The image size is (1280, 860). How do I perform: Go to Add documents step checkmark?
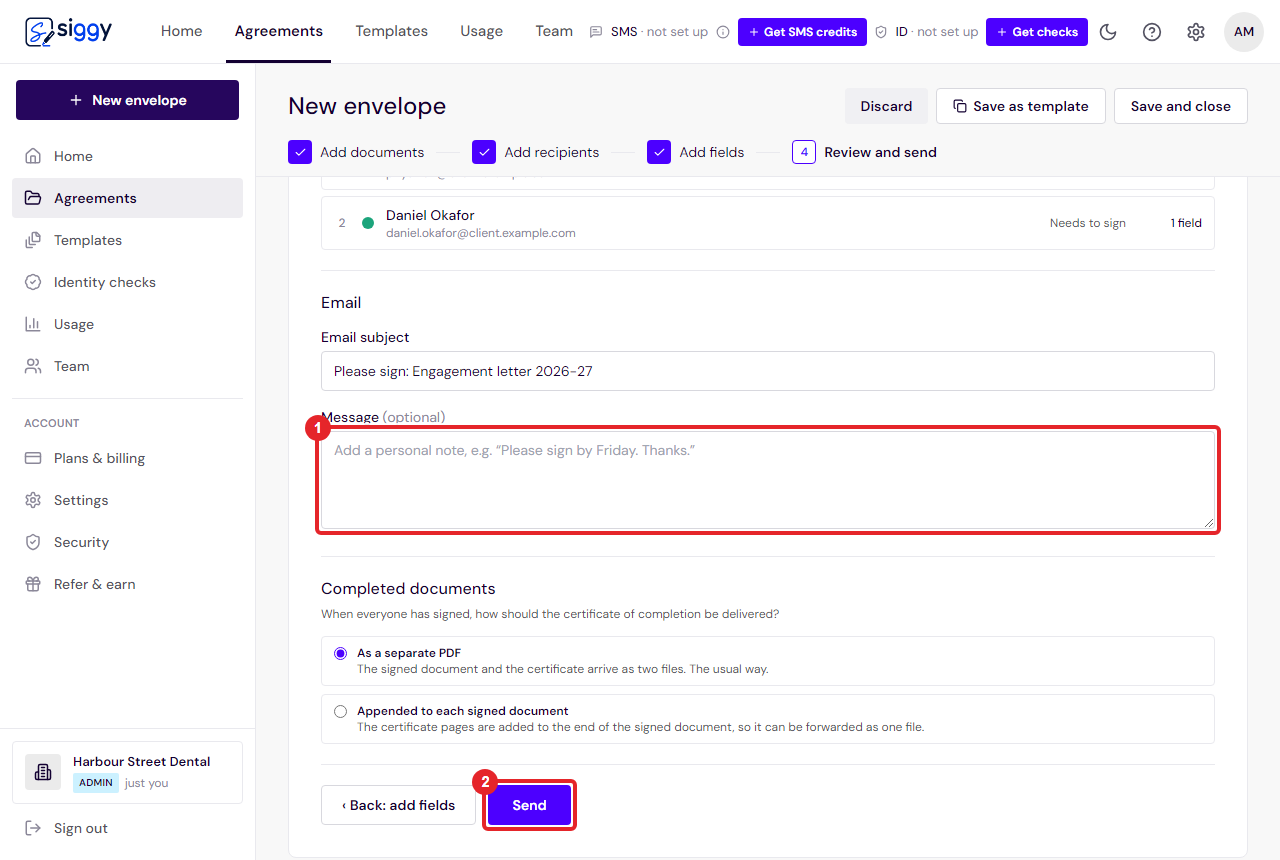(300, 152)
